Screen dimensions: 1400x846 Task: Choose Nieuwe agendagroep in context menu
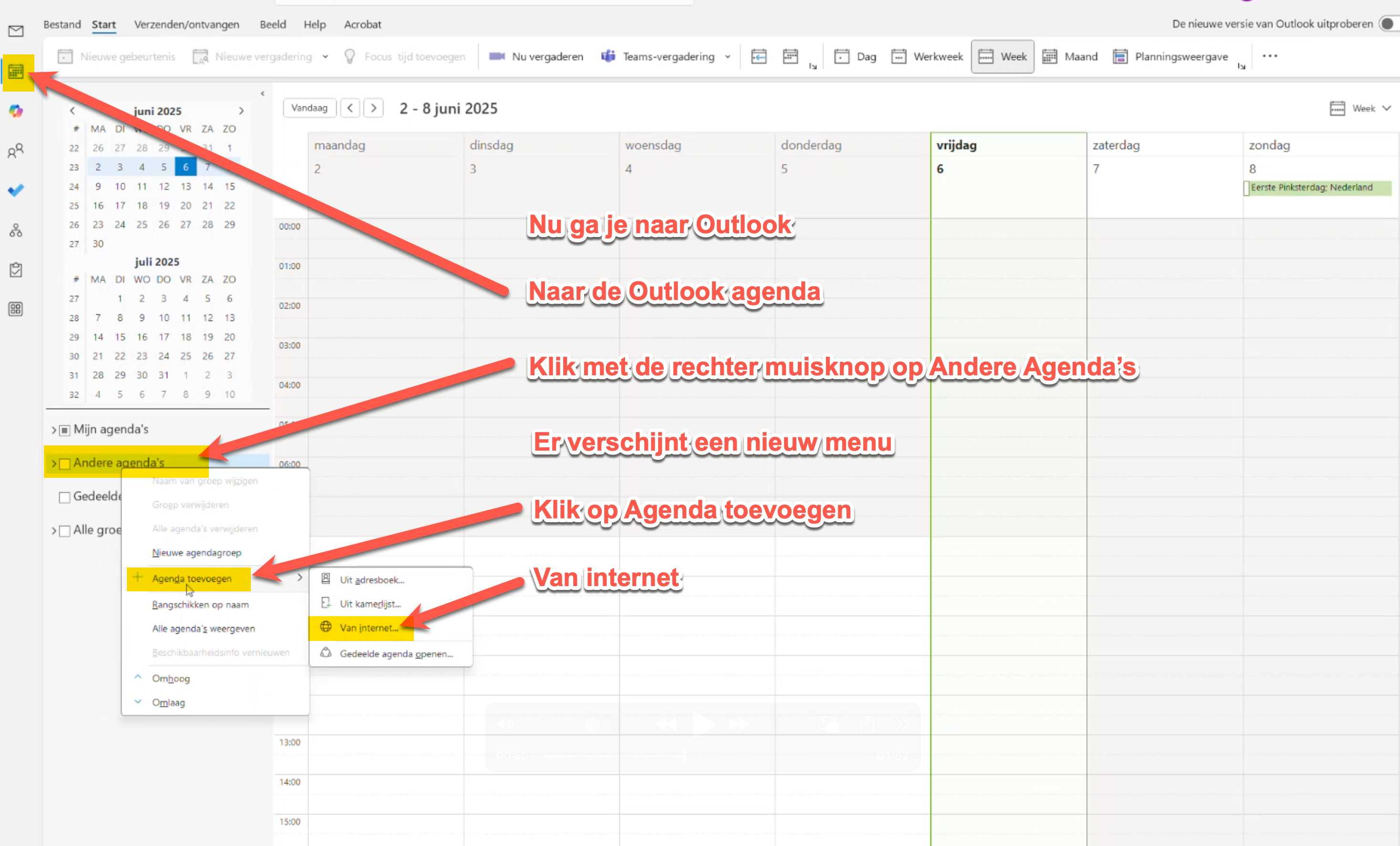point(216,552)
